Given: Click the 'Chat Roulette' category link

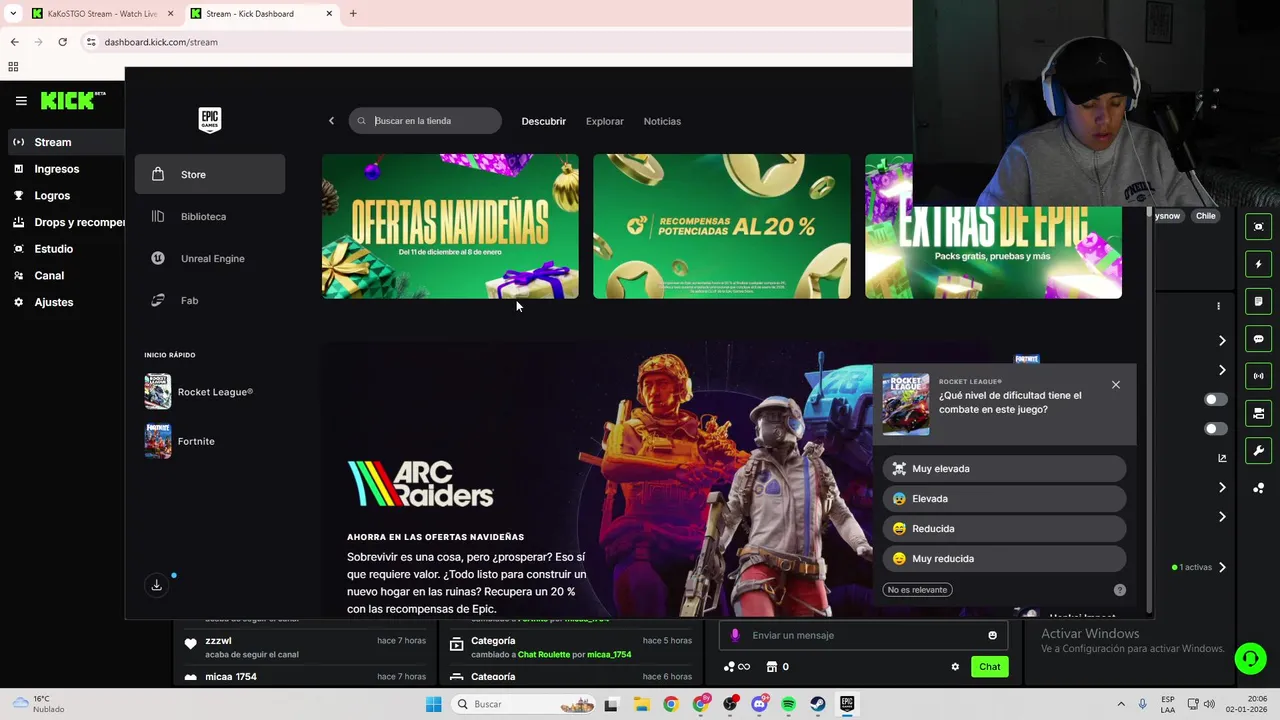Looking at the screenshot, I should click(x=546, y=655).
